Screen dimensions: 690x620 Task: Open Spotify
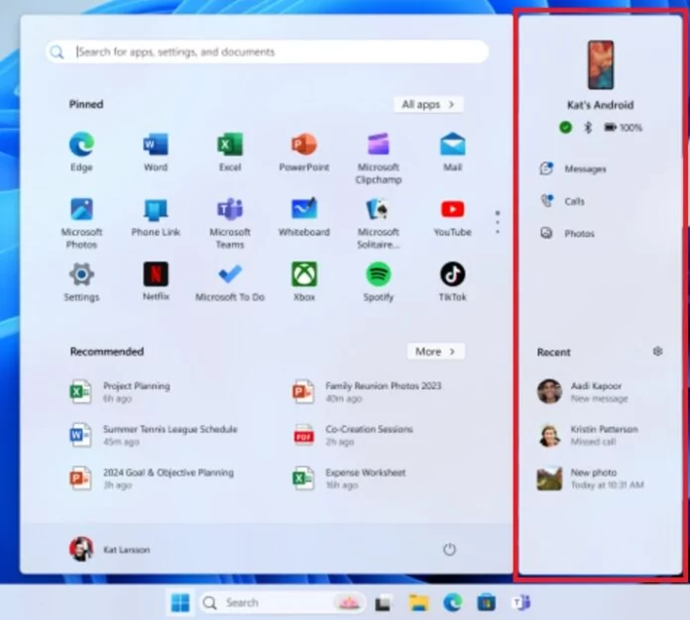[x=378, y=282]
